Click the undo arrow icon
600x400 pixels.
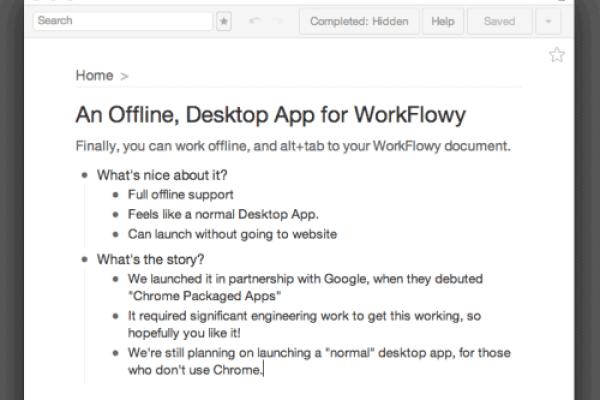pyautogui.click(x=254, y=21)
